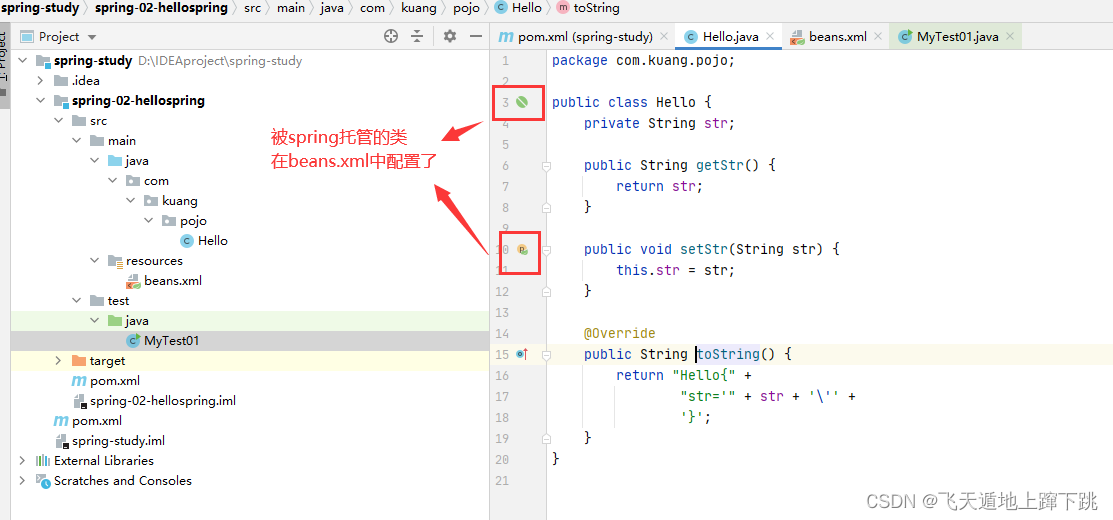Open Project panel settings gear
Image resolution: width=1113 pixels, height=520 pixels.
point(449,36)
